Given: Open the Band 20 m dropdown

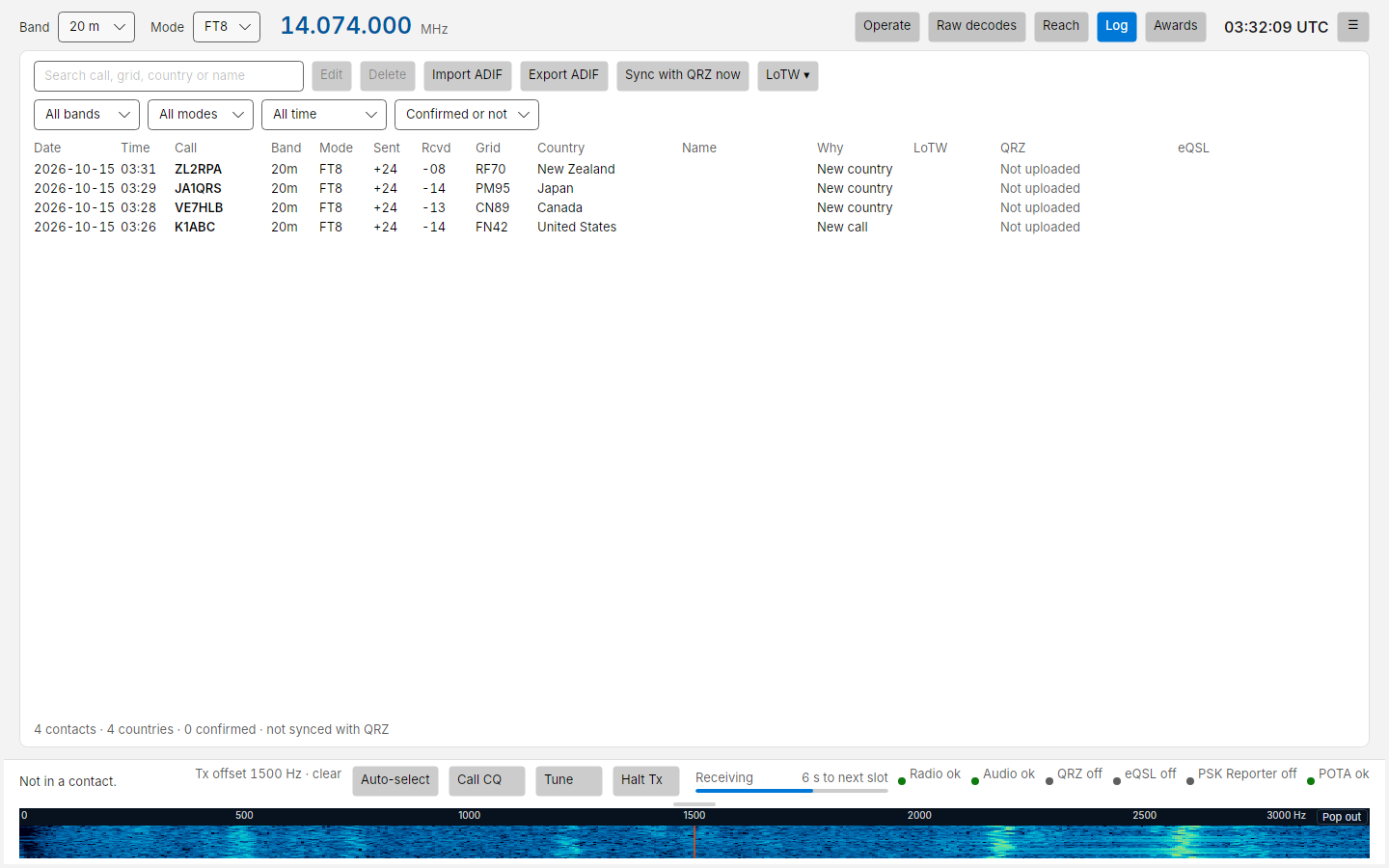Looking at the screenshot, I should point(96,27).
